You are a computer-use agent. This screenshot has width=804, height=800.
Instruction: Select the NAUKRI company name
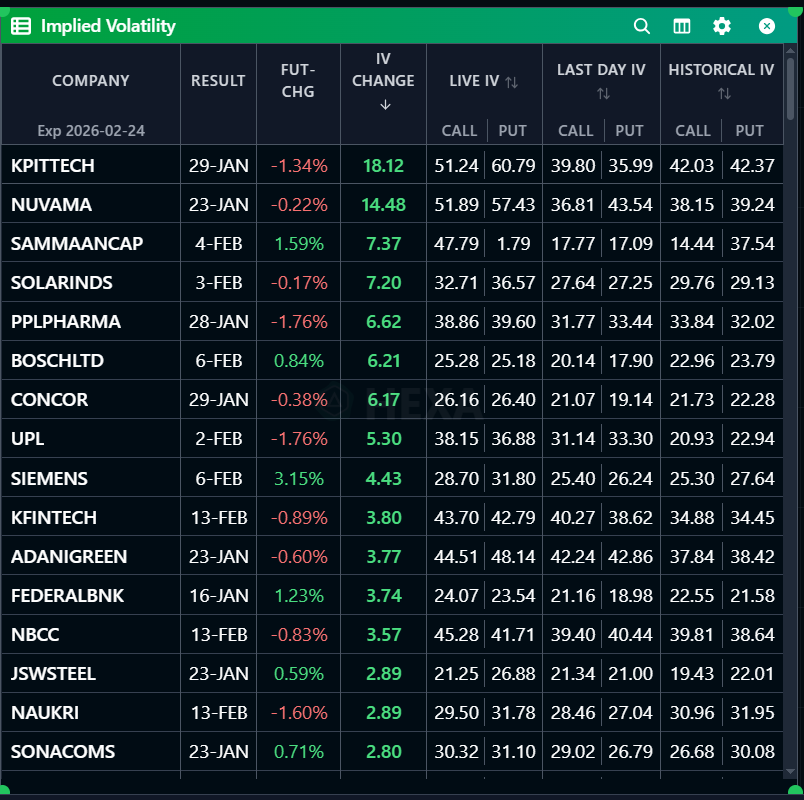coord(45,712)
